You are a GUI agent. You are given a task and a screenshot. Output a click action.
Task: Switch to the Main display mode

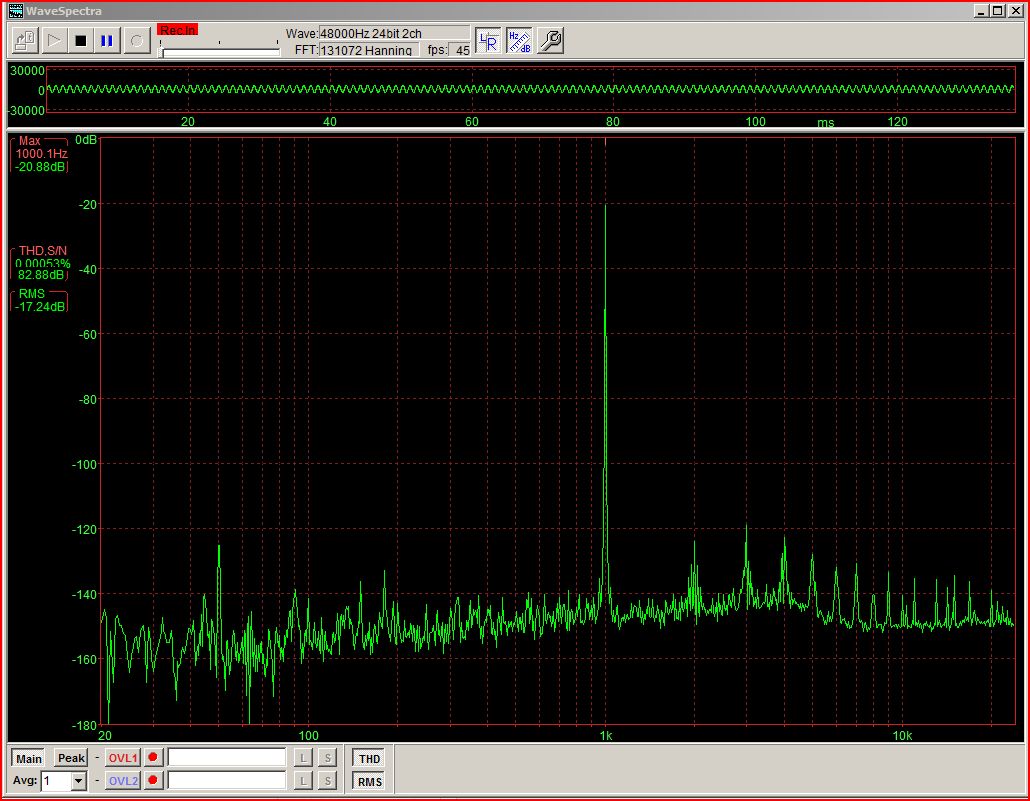click(28, 758)
